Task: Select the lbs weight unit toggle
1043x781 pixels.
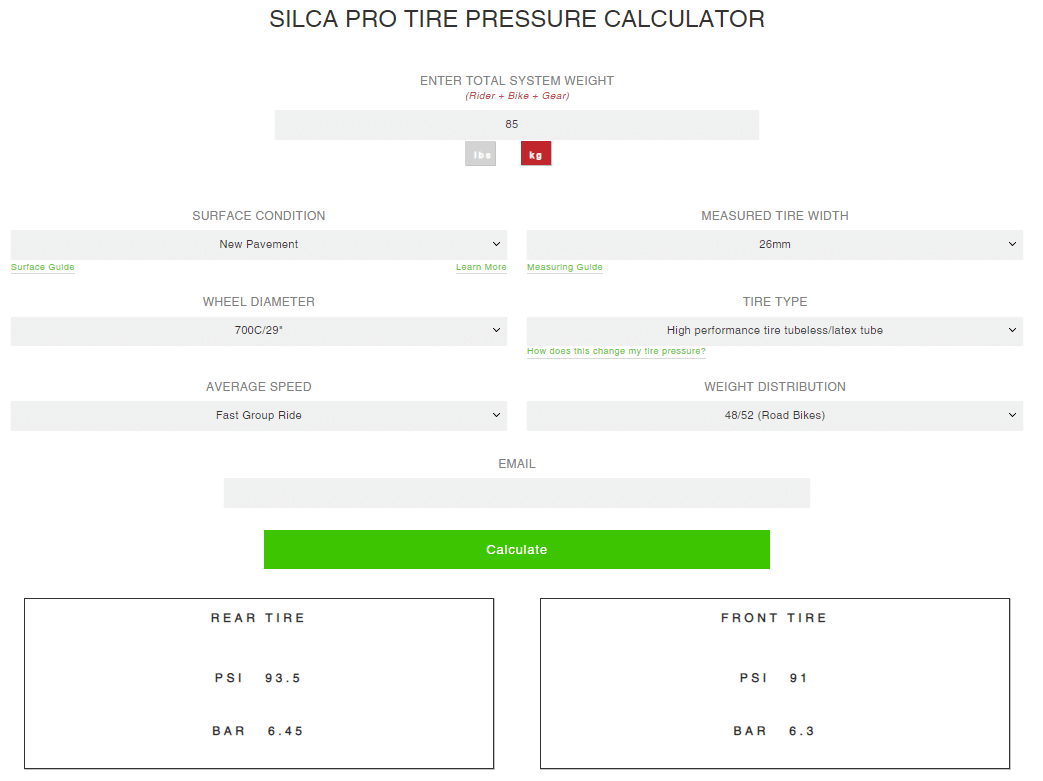Action: click(x=480, y=154)
